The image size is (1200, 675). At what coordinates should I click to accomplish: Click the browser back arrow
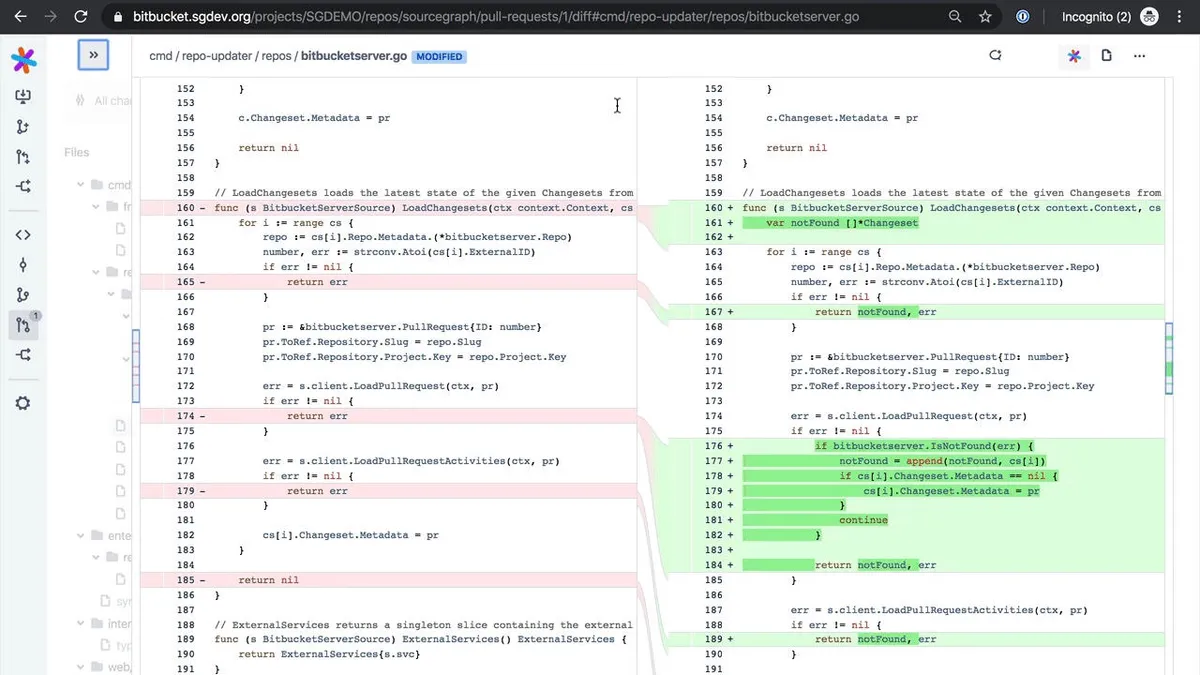click(x=20, y=17)
